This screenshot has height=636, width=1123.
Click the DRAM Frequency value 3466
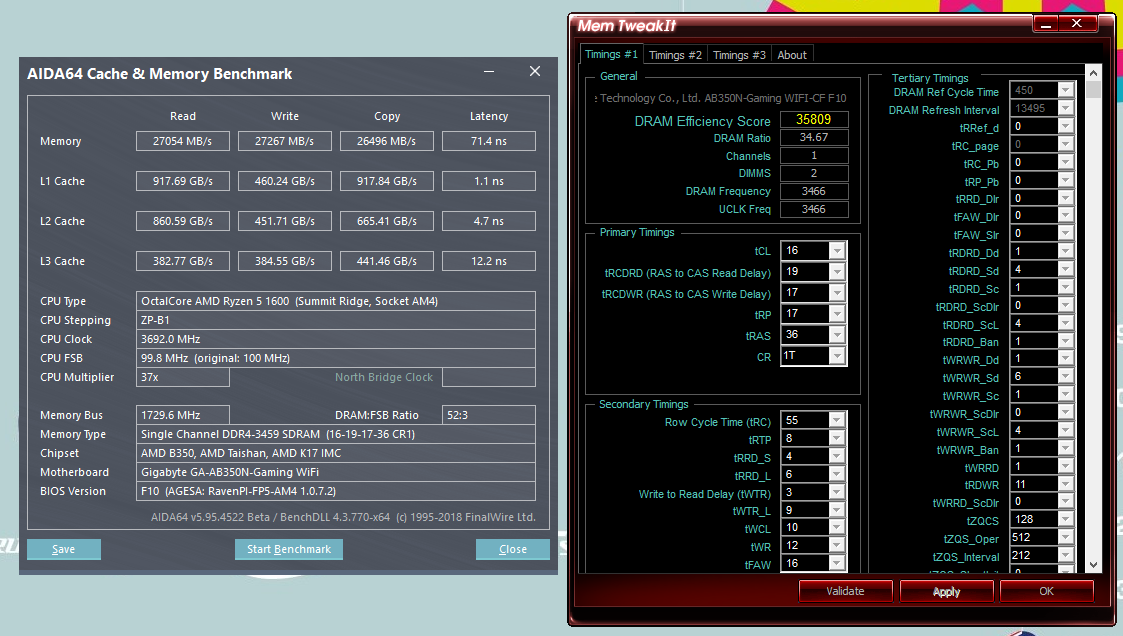814,191
